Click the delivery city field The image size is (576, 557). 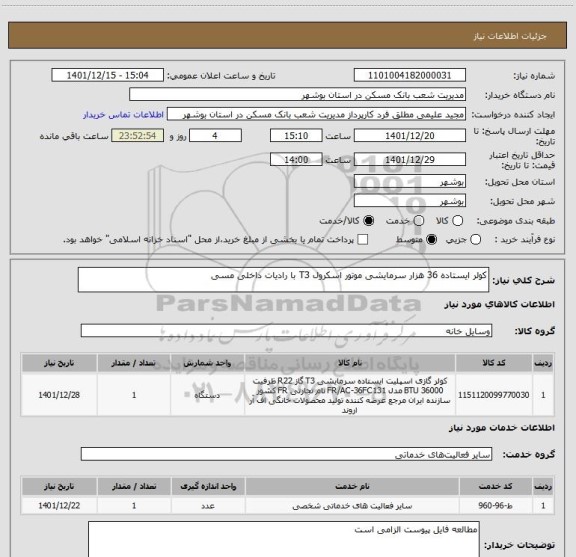point(410,201)
